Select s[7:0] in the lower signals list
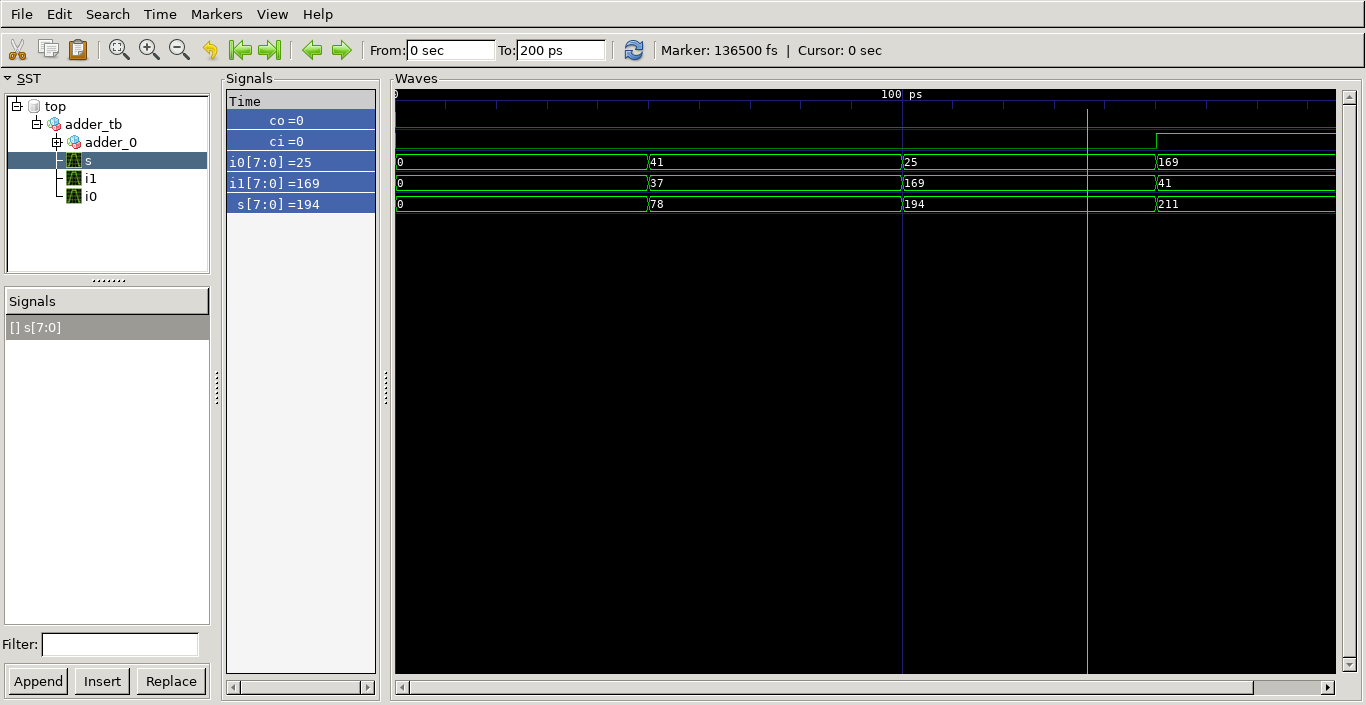The image size is (1366, 705). tap(107, 327)
